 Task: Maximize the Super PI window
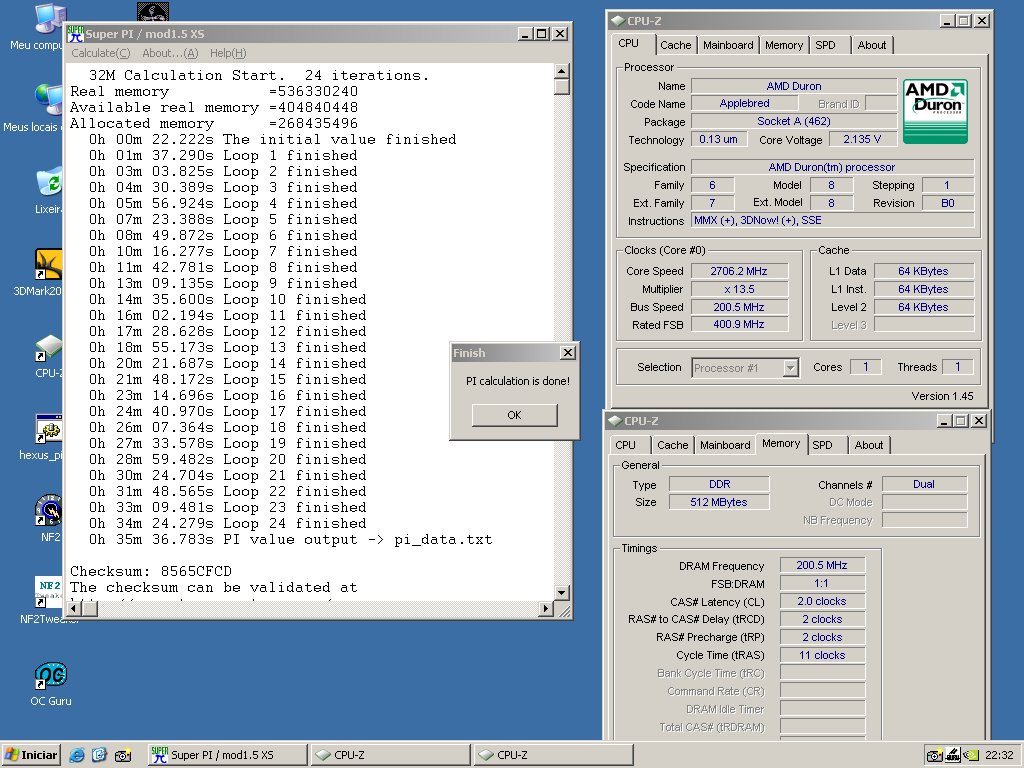click(542, 34)
